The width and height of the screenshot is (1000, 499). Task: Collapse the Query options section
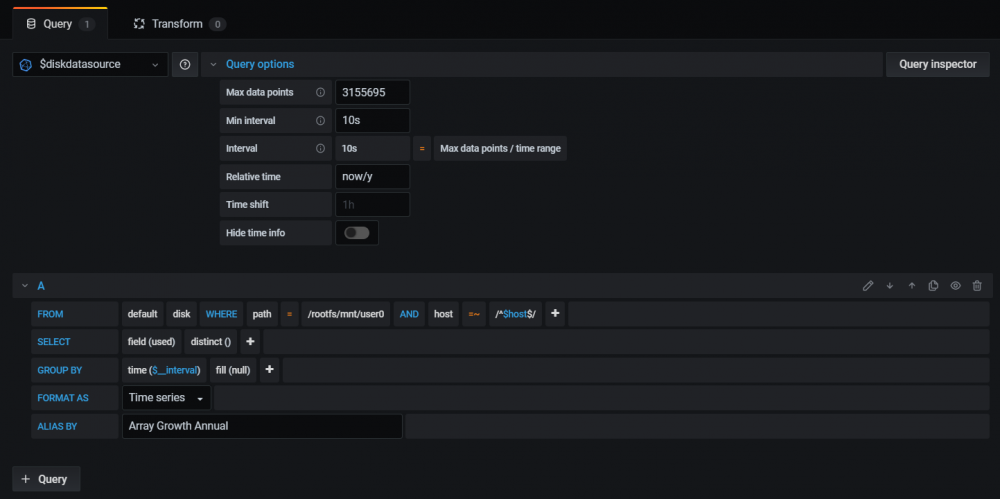pyautogui.click(x=214, y=64)
